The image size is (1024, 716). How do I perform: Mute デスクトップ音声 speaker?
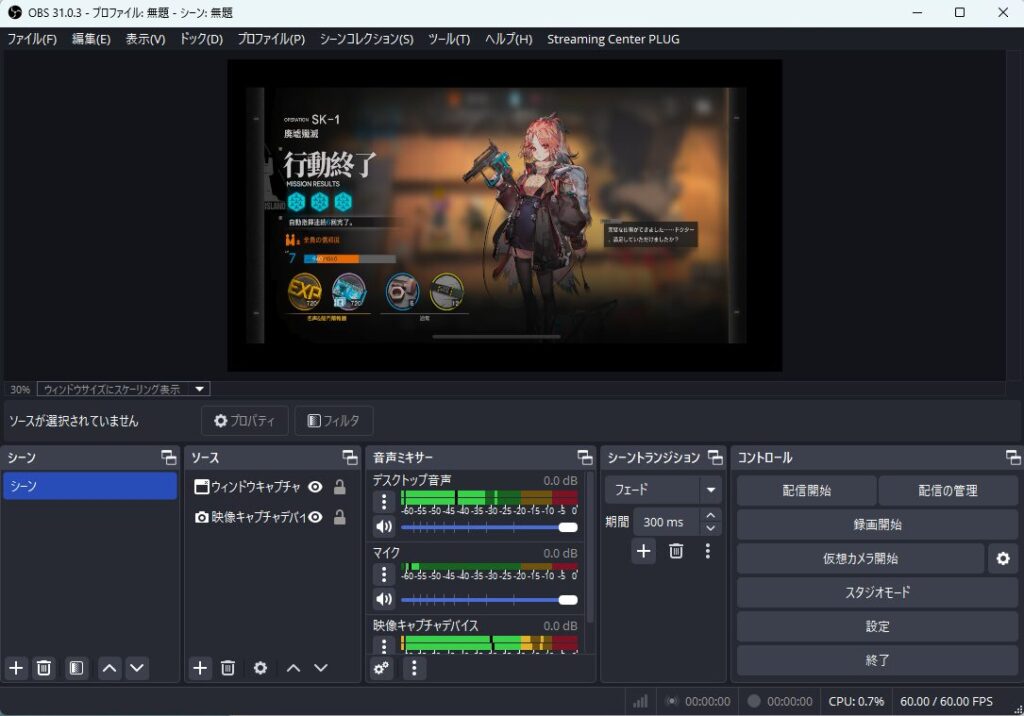point(384,527)
